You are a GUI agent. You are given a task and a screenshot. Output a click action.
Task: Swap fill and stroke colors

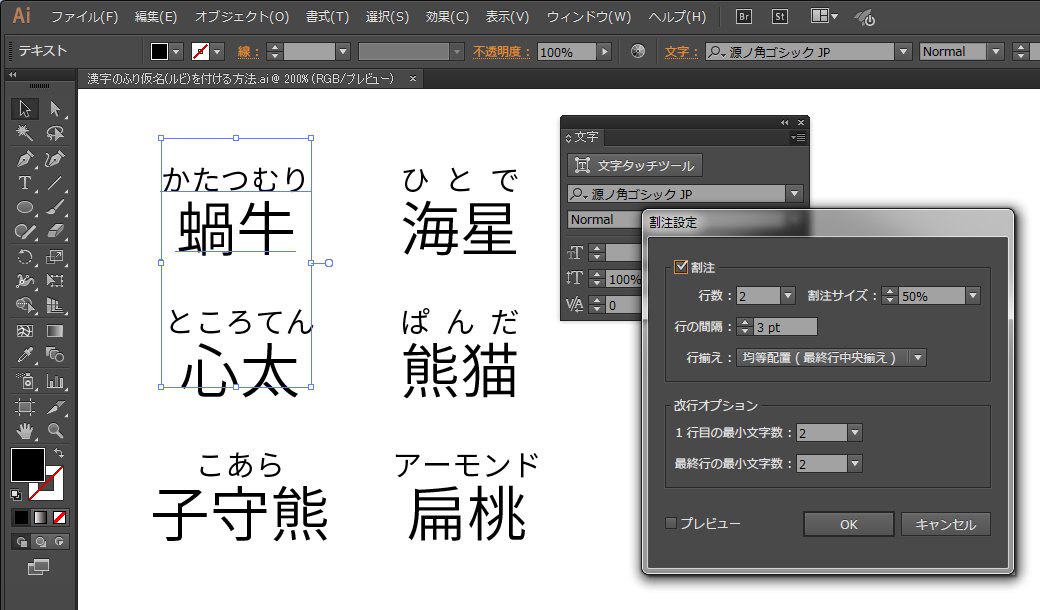58,453
